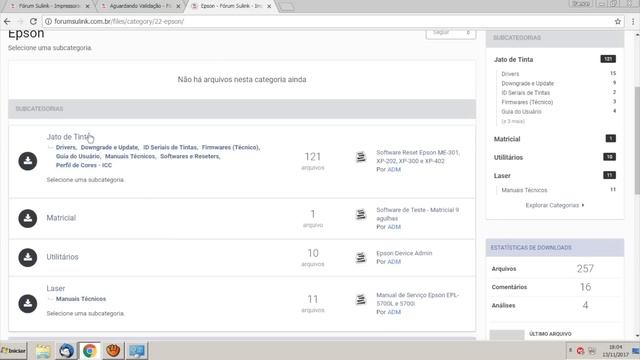Click the file icon next to Software de Teste

tap(360, 214)
